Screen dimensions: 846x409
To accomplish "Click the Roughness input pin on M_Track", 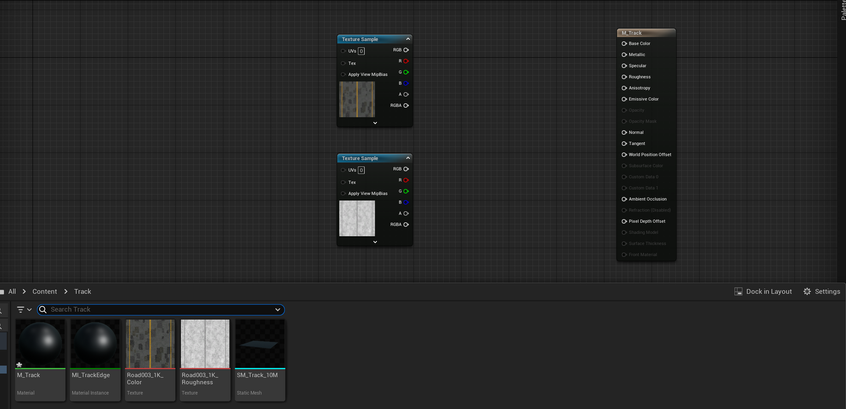I will tap(624, 77).
